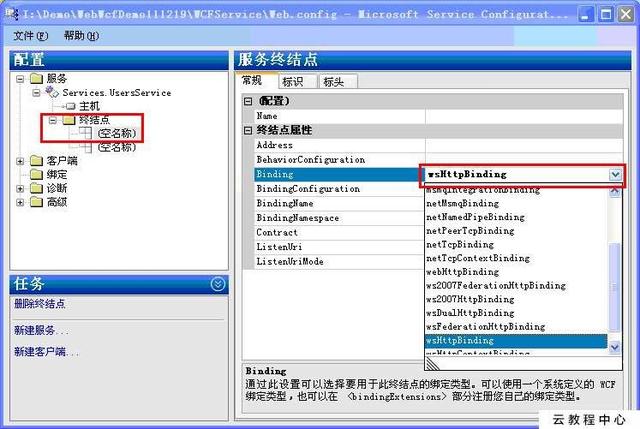Click the 终结点 folder icon

coord(69,120)
